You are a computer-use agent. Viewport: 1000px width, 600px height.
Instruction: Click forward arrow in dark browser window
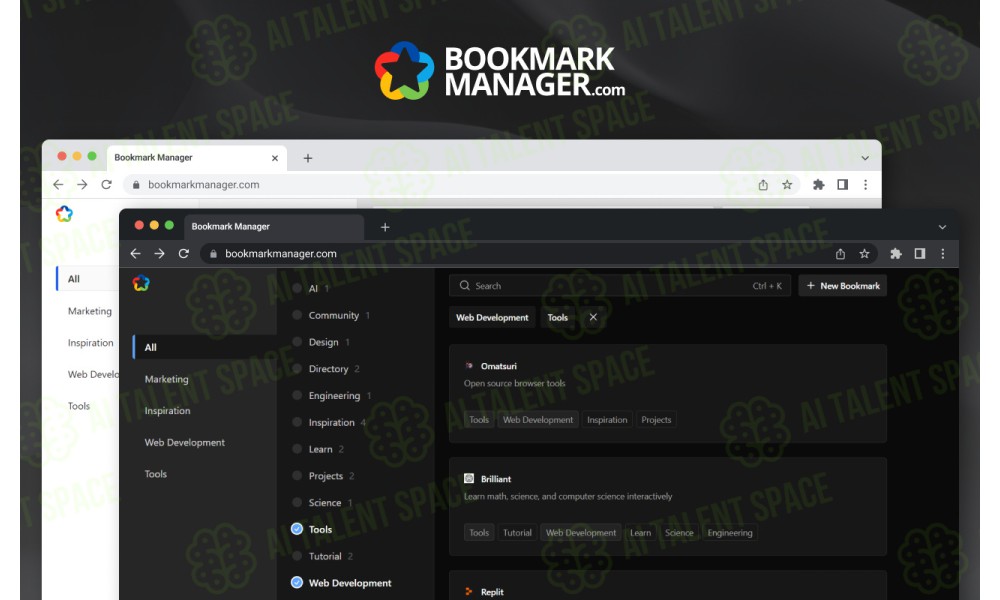pyautogui.click(x=159, y=253)
